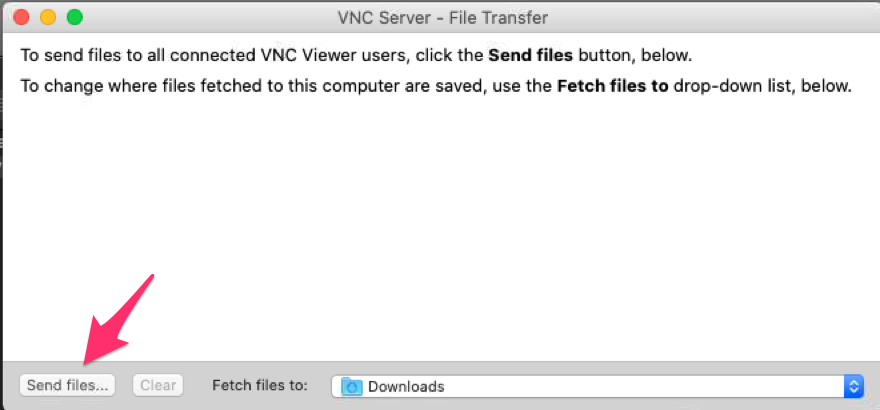This screenshot has height=410, width=880.
Task: Click the instruction line about changing the save location
Action: click(x=436, y=87)
